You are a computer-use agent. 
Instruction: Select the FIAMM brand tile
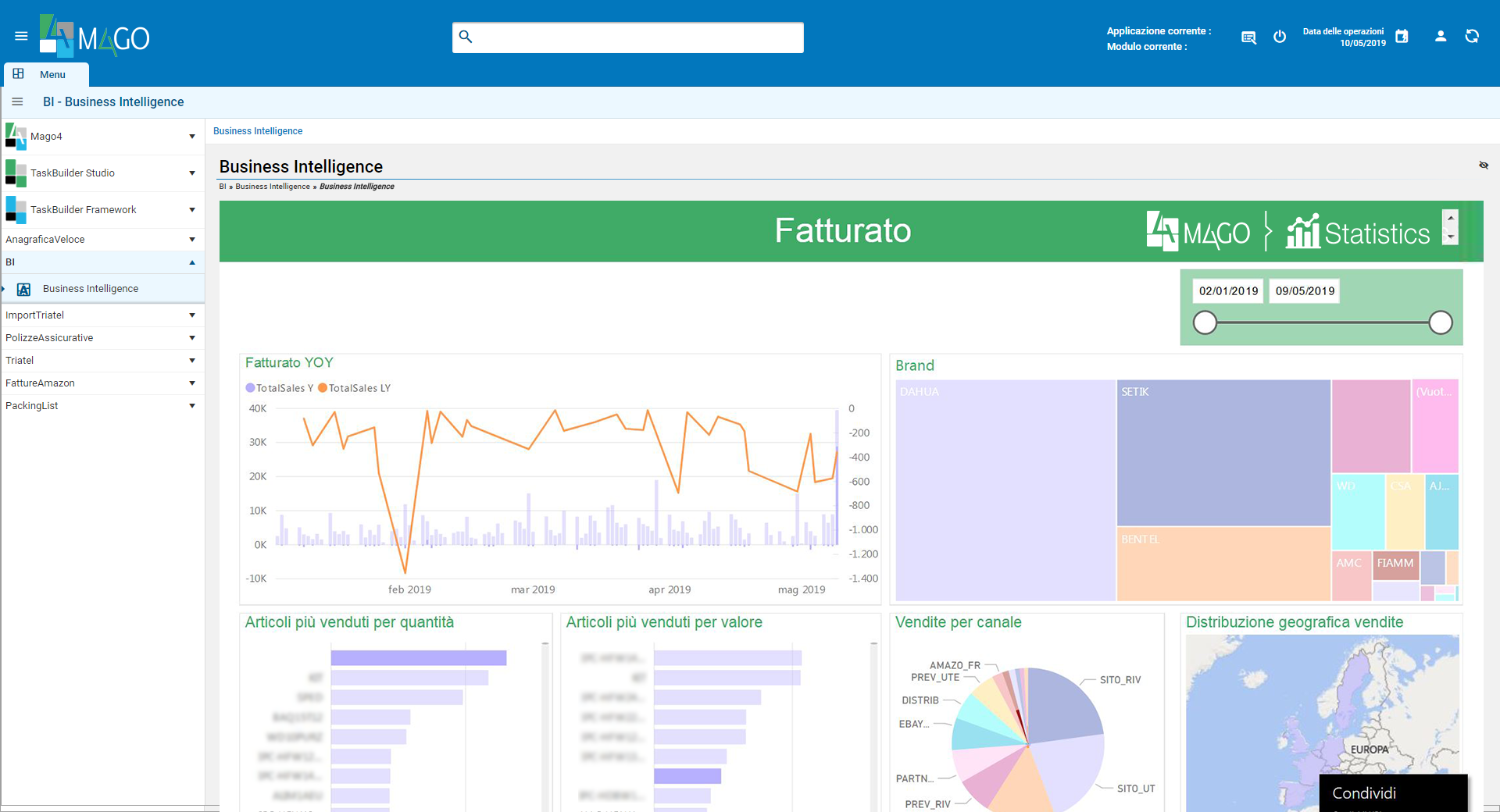point(1396,565)
